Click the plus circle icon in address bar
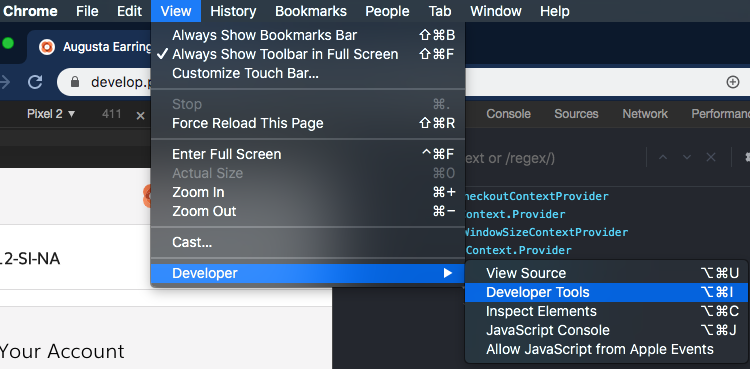Screen dimensions: 750x369 pyautogui.click(x=732, y=82)
